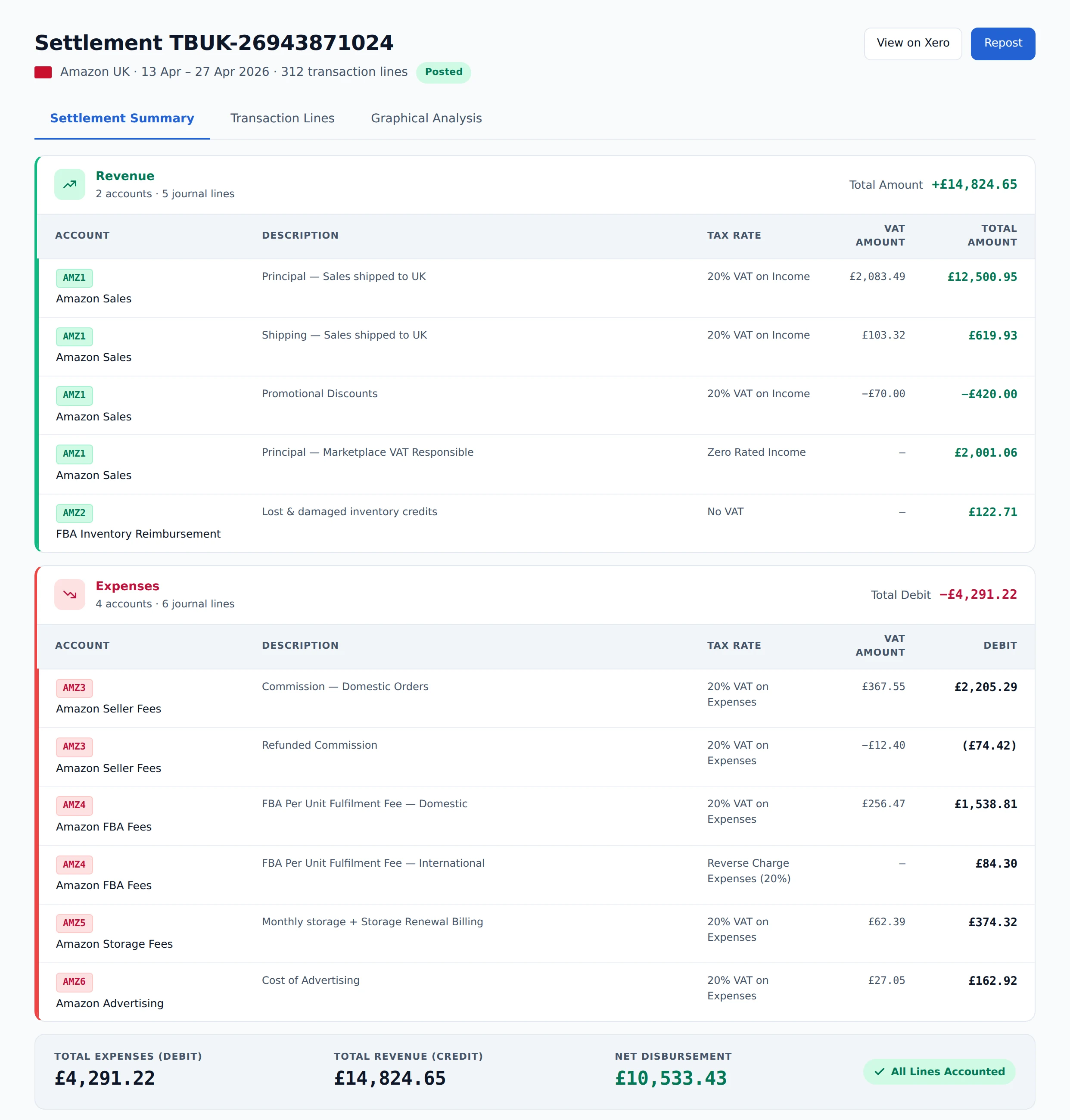
Task: Click the £2,001.06 zero rated amount
Action: [x=986, y=453]
